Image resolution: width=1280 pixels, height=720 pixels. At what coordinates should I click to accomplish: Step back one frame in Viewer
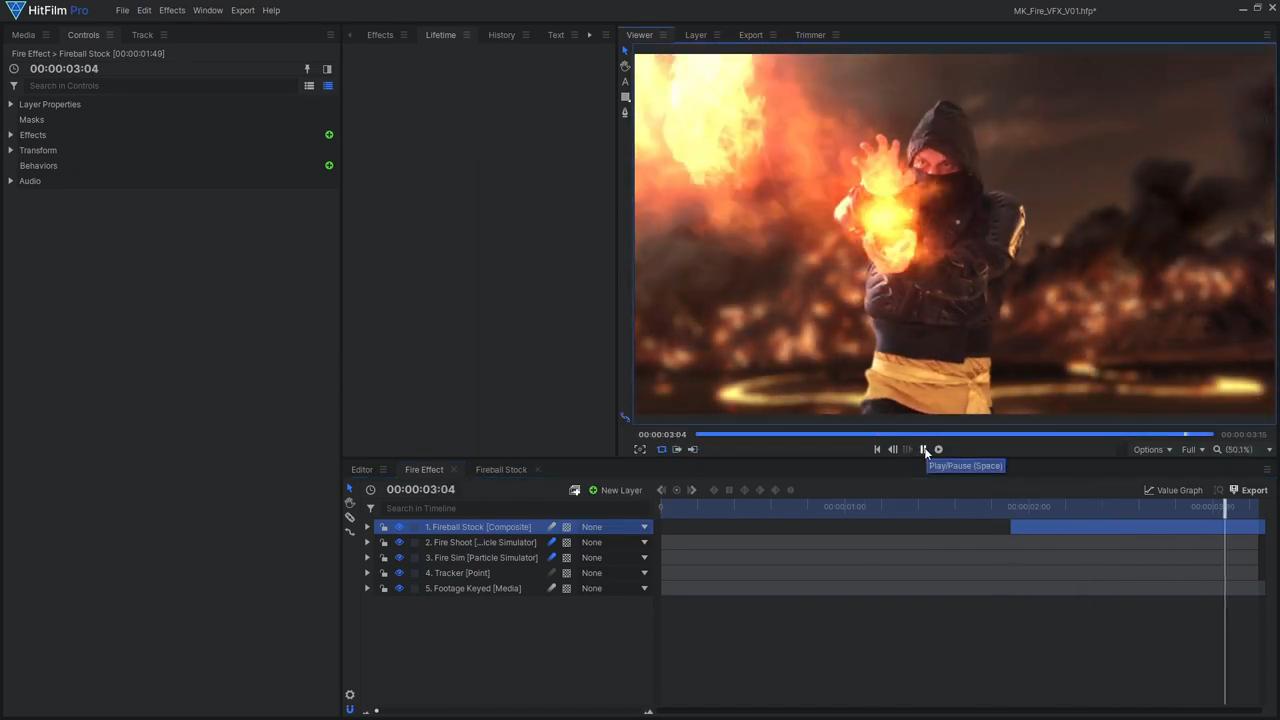893,449
